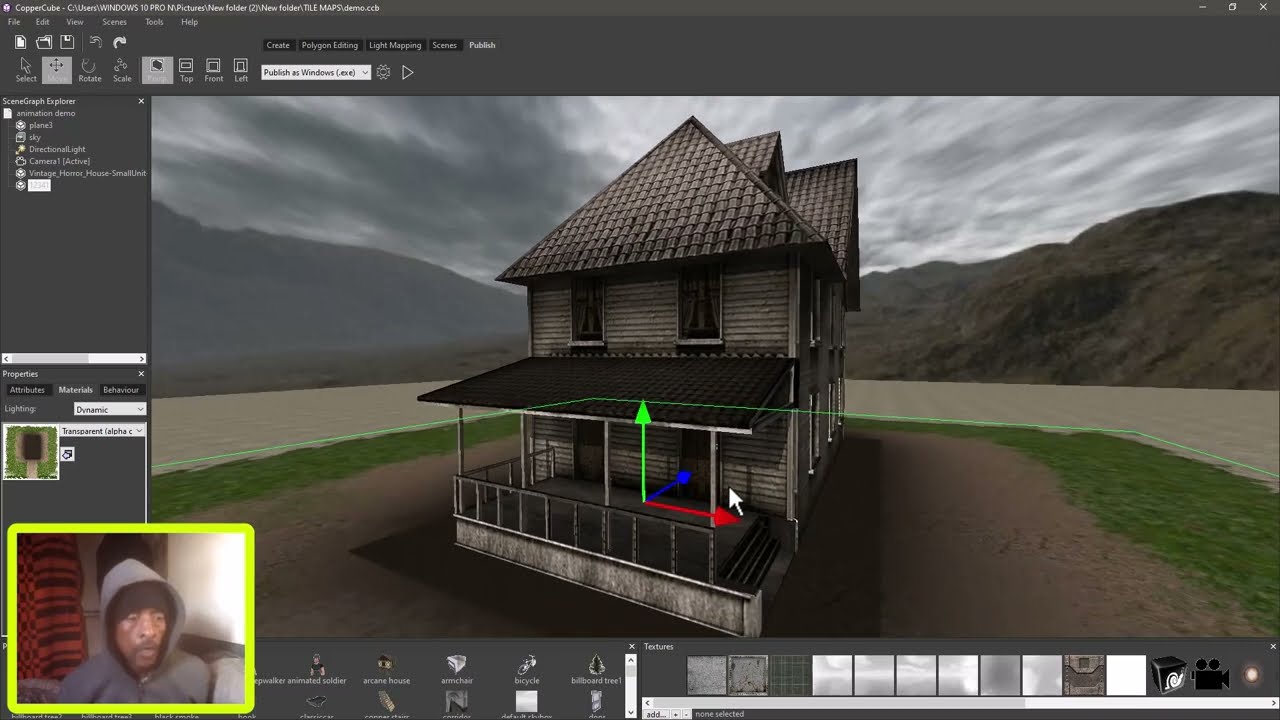Switch to the Create toolbar tab
The image size is (1280, 720).
(x=278, y=45)
